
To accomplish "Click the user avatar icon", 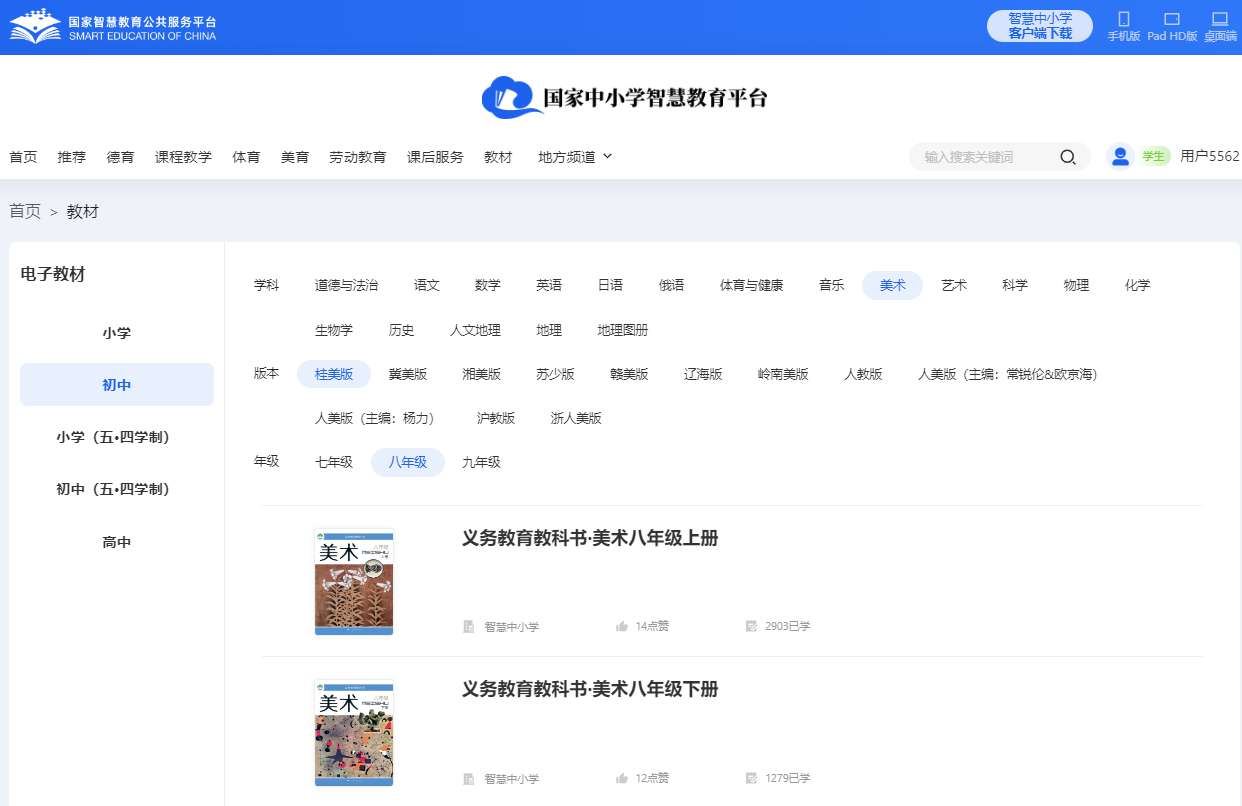I will tap(1120, 156).
